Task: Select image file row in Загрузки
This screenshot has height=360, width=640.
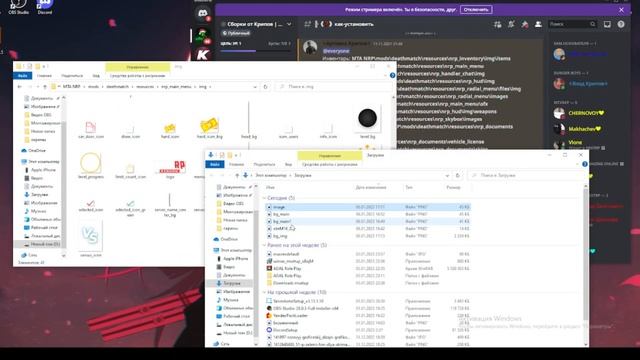Action: [367, 207]
